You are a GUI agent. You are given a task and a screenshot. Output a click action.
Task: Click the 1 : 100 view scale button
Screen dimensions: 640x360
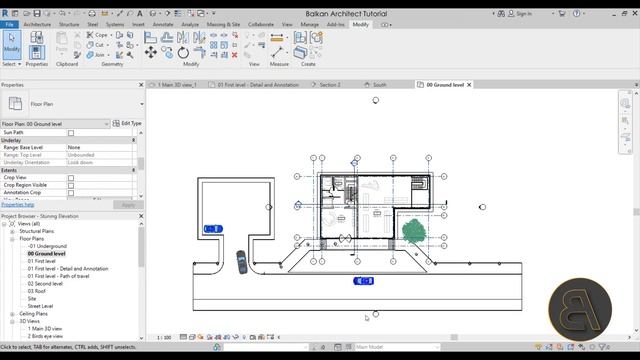(164, 337)
